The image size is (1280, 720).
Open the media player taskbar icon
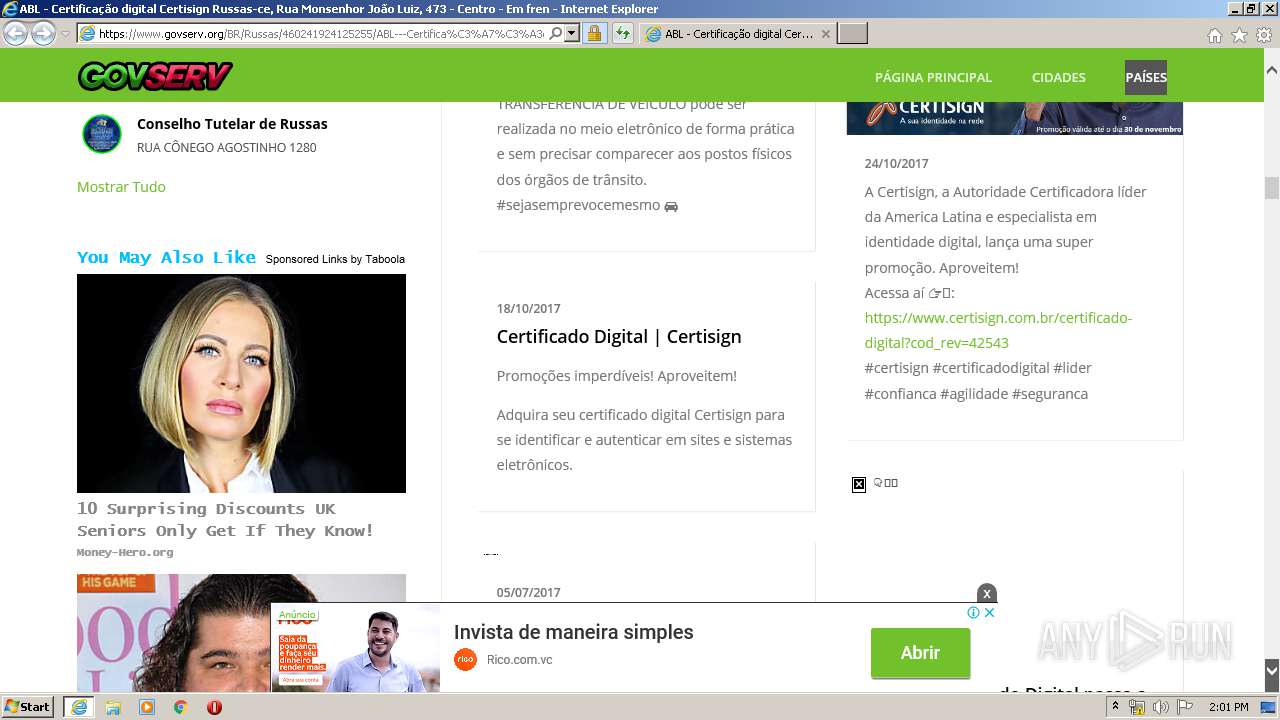(147, 707)
